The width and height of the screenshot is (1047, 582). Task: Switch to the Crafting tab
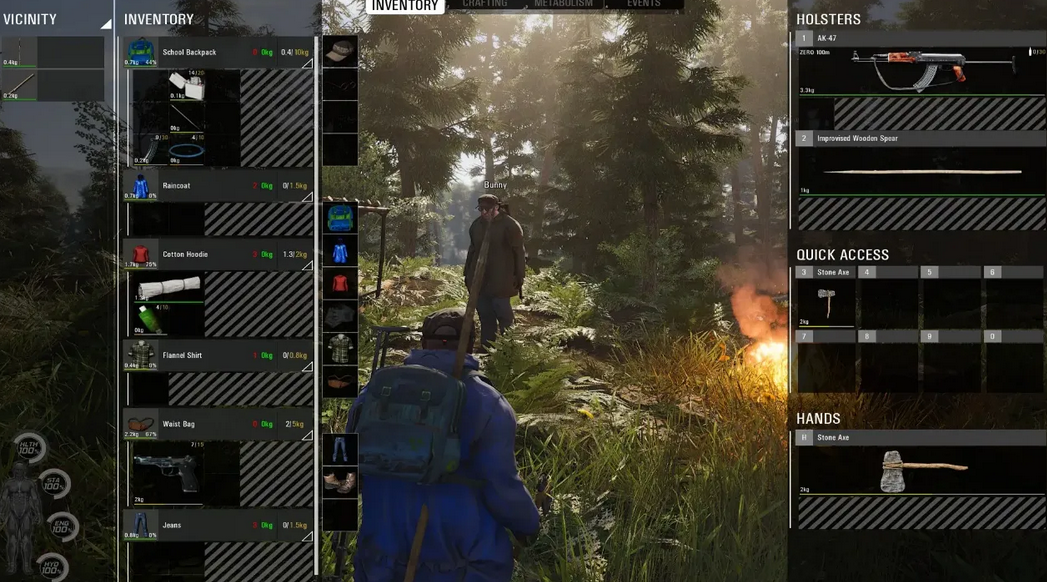tap(484, 4)
